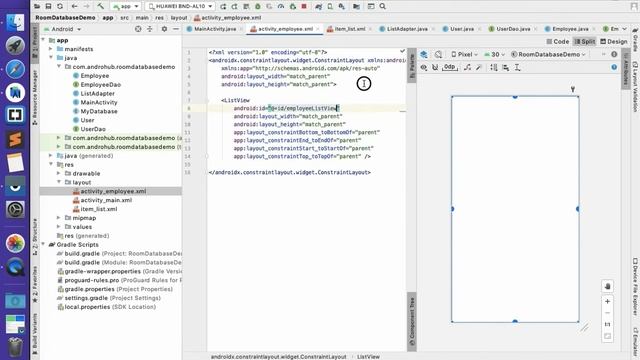Screen dimensions: 640x360
Task: Click the Pan hand tool in preview
Action: click(607, 286)
